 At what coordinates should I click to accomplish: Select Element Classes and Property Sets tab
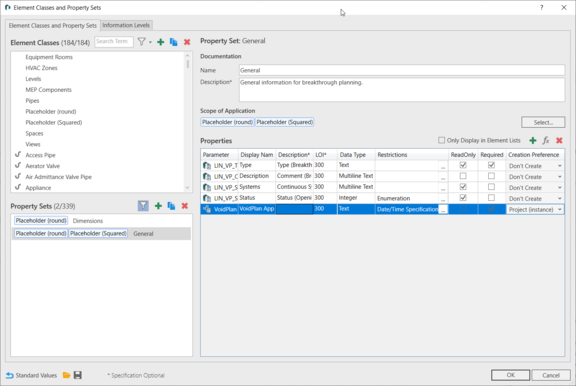[53, 25]
